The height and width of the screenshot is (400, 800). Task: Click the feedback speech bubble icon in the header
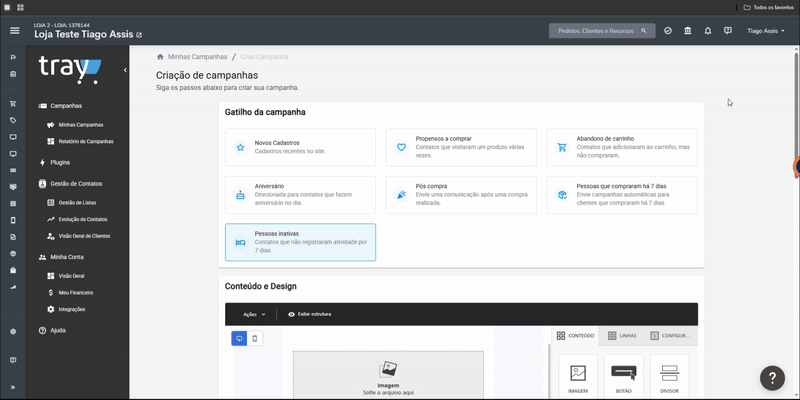(728, 31)
